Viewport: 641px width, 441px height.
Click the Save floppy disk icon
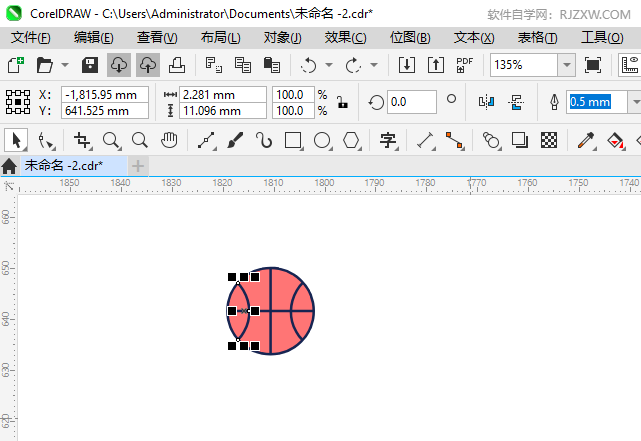coord(90,65)
